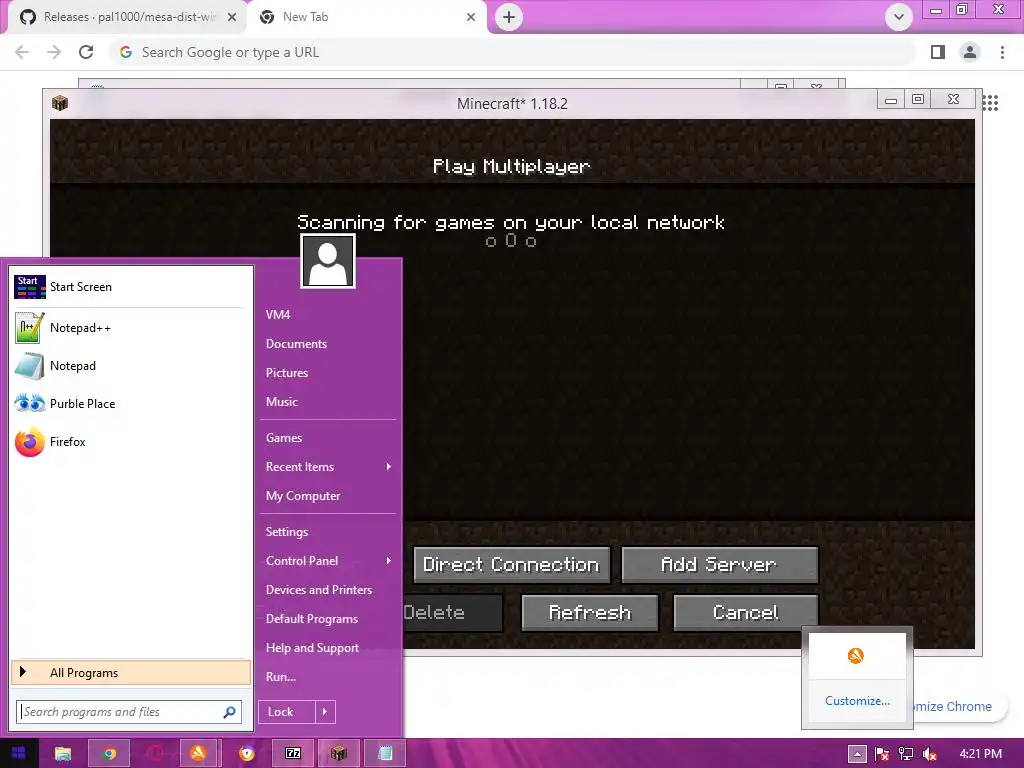Click Add Server in Minecraft
Image resolution: width=1024 pixels, height=768 pixels.
(719, 564)
